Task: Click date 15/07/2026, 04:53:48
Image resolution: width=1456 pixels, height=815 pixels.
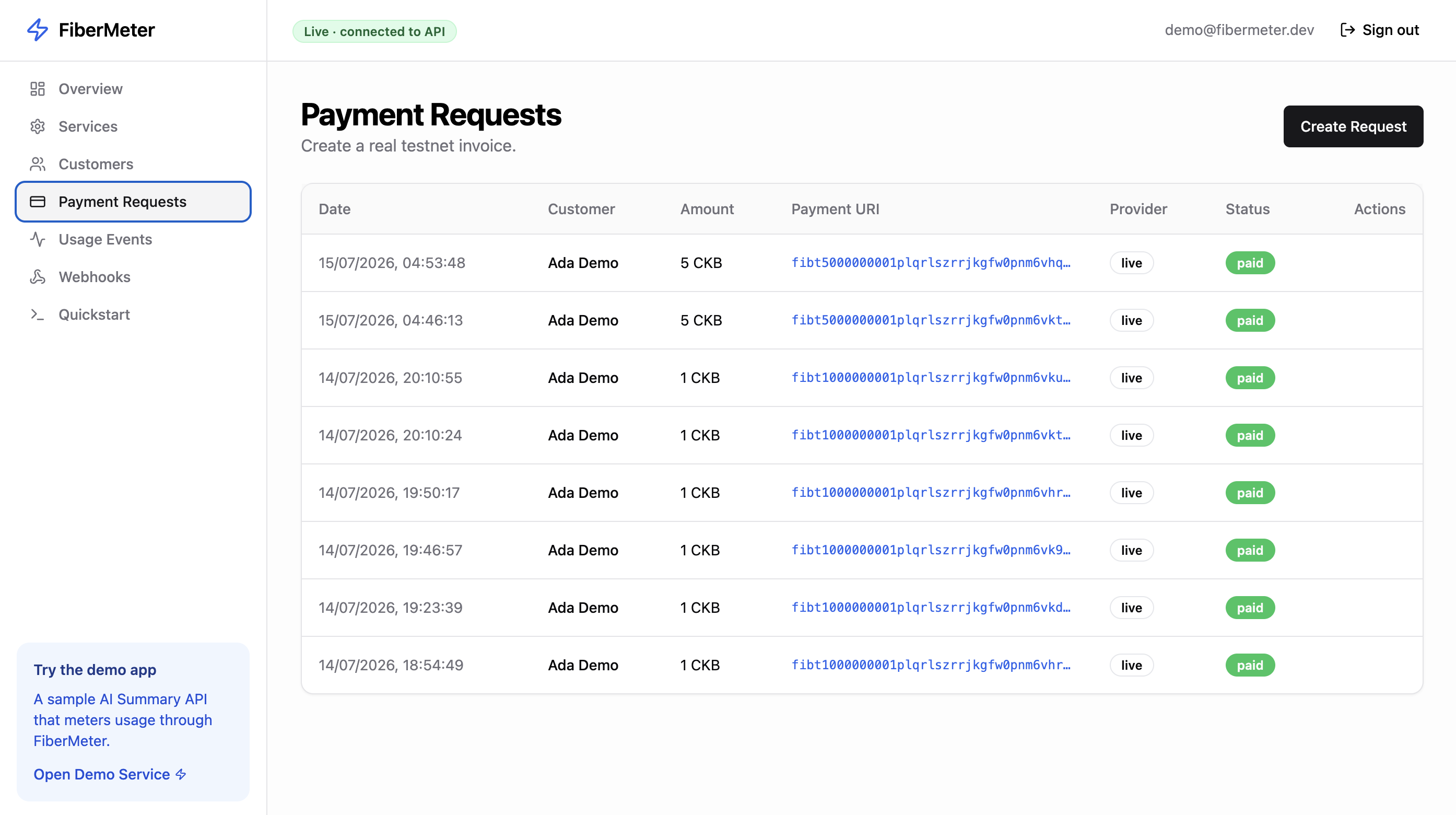Action: click(x=392, y=263)
